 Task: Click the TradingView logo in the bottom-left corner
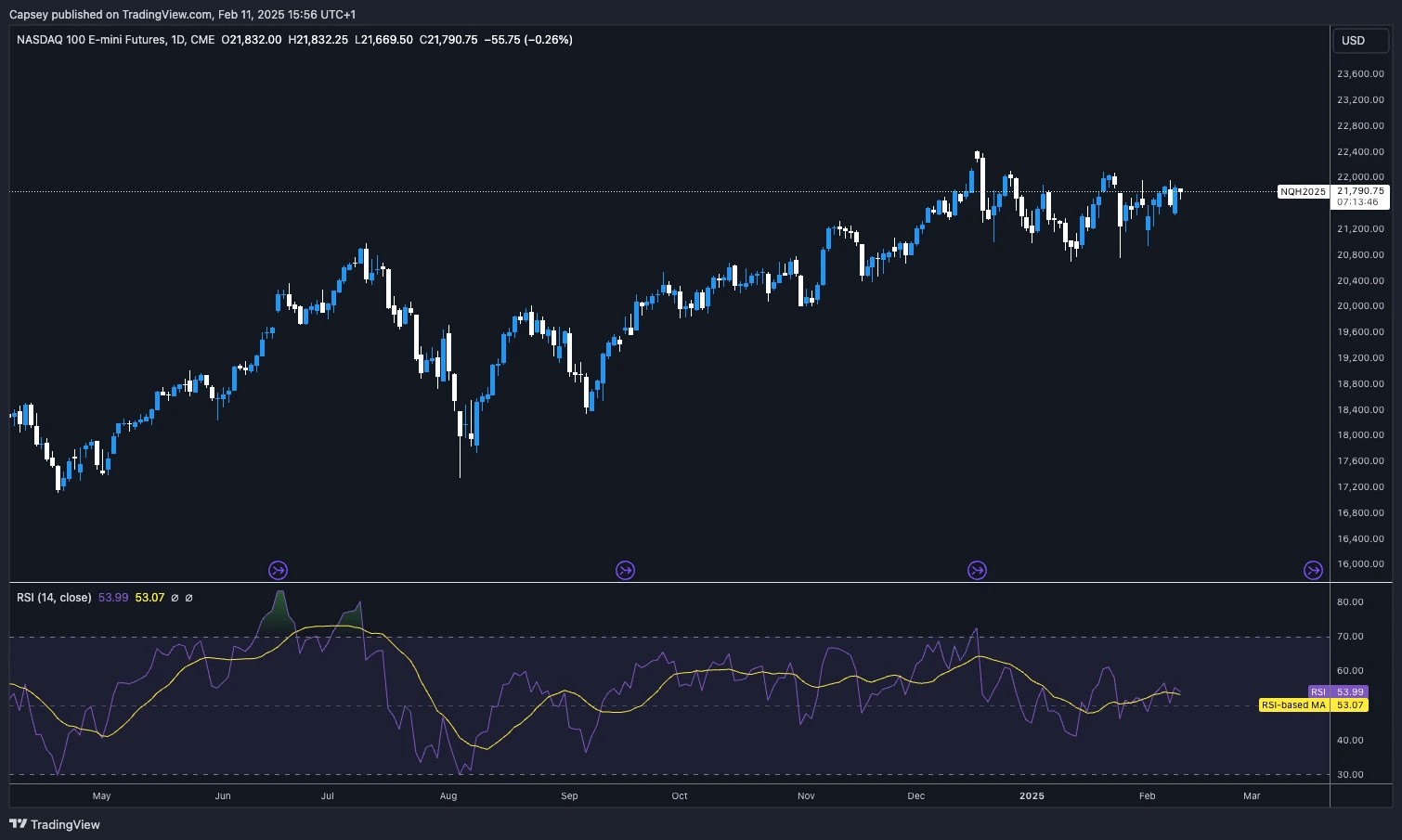52,824
